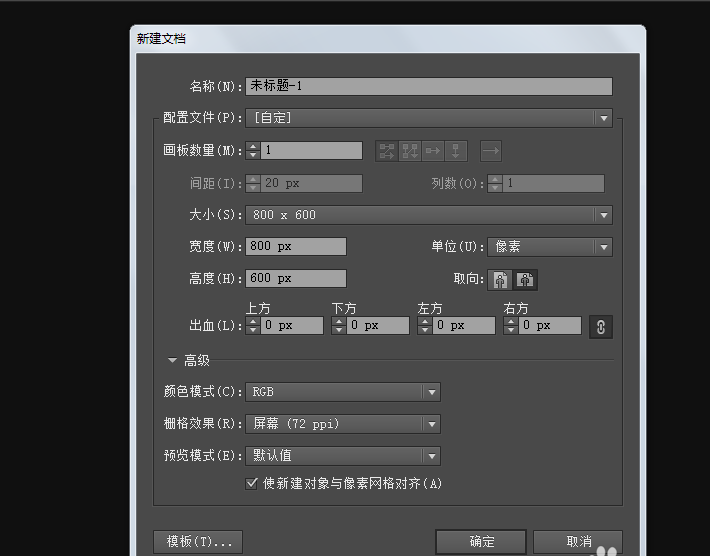Click the 名称 name input field
The width and height of the screenshot is (710, 556).
428,87
